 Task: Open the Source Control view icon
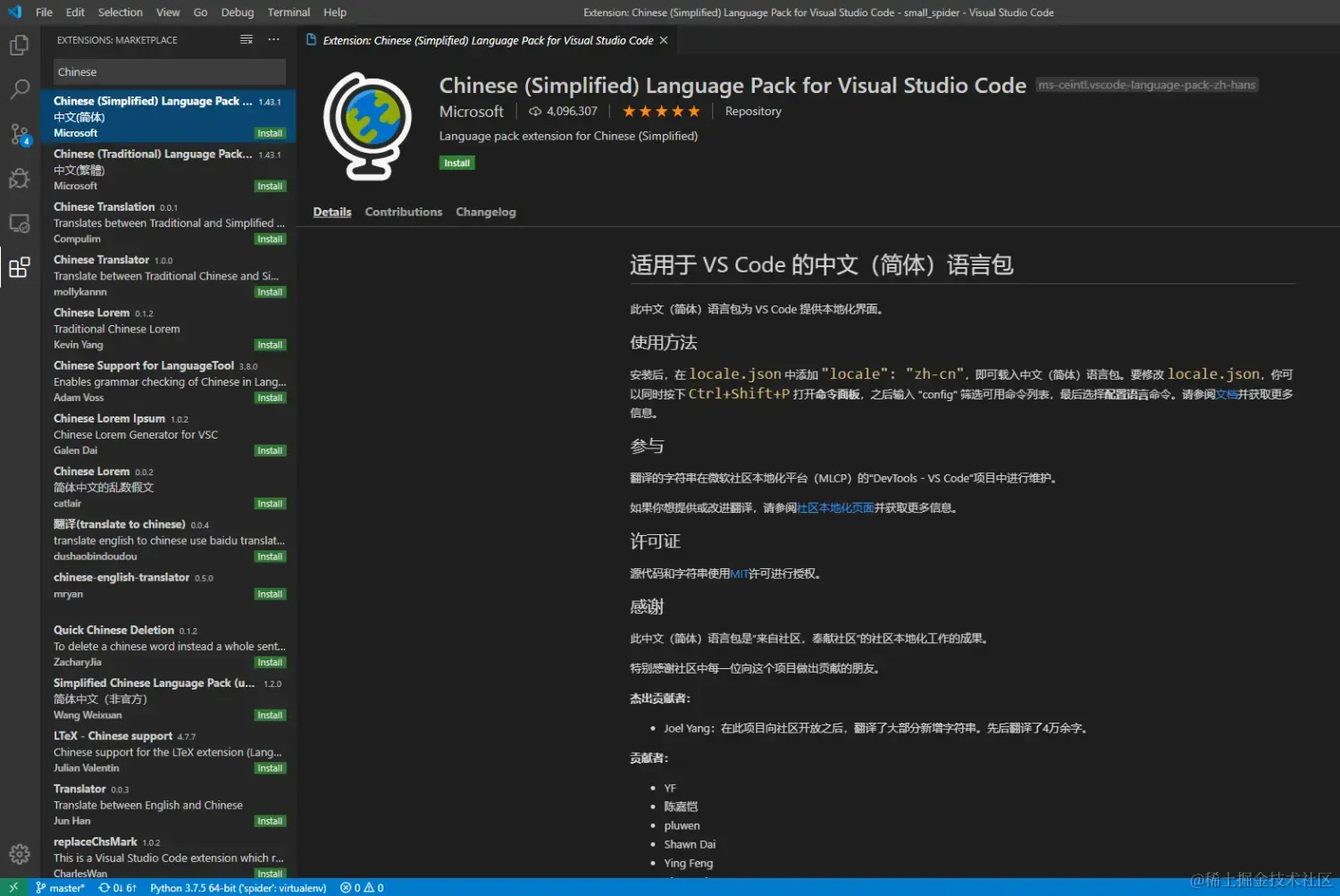[x=20, y=134]
